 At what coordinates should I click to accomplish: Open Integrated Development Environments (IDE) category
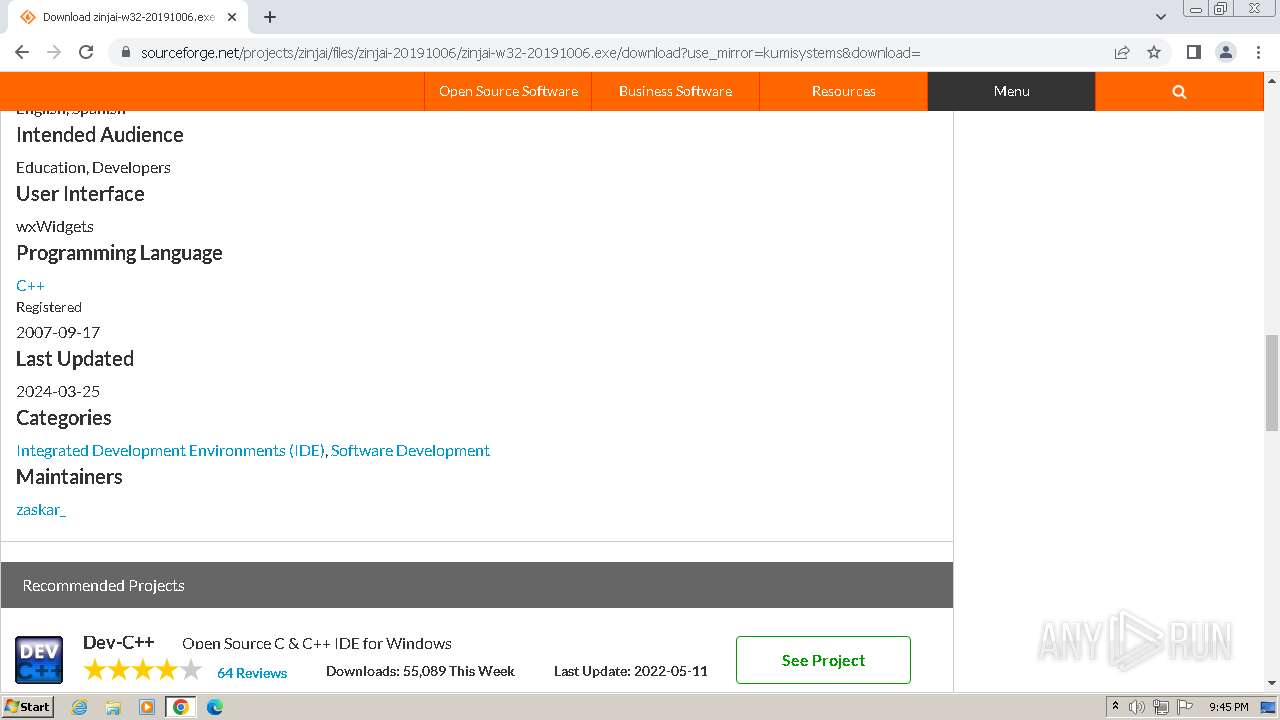pos(170,450)
